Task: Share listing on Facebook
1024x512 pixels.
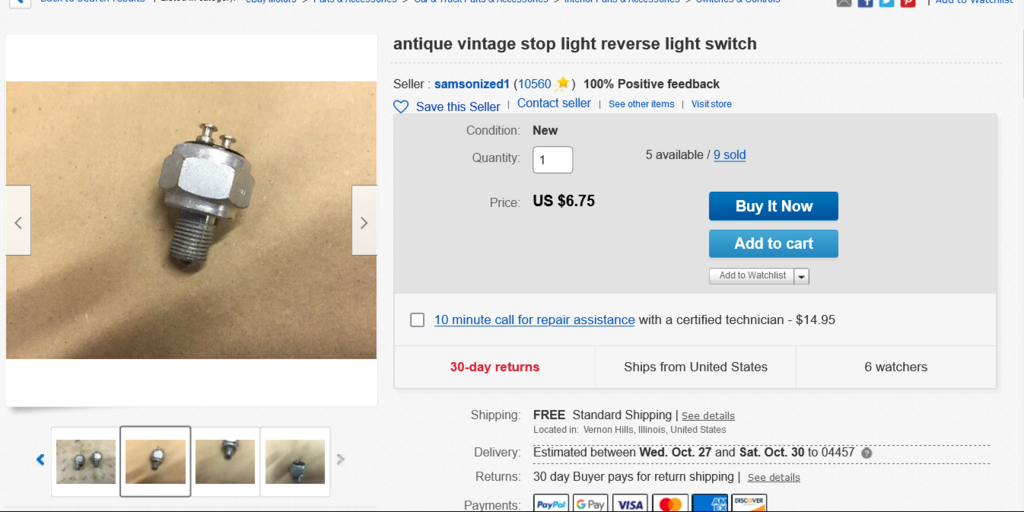Action: [865, 3]
